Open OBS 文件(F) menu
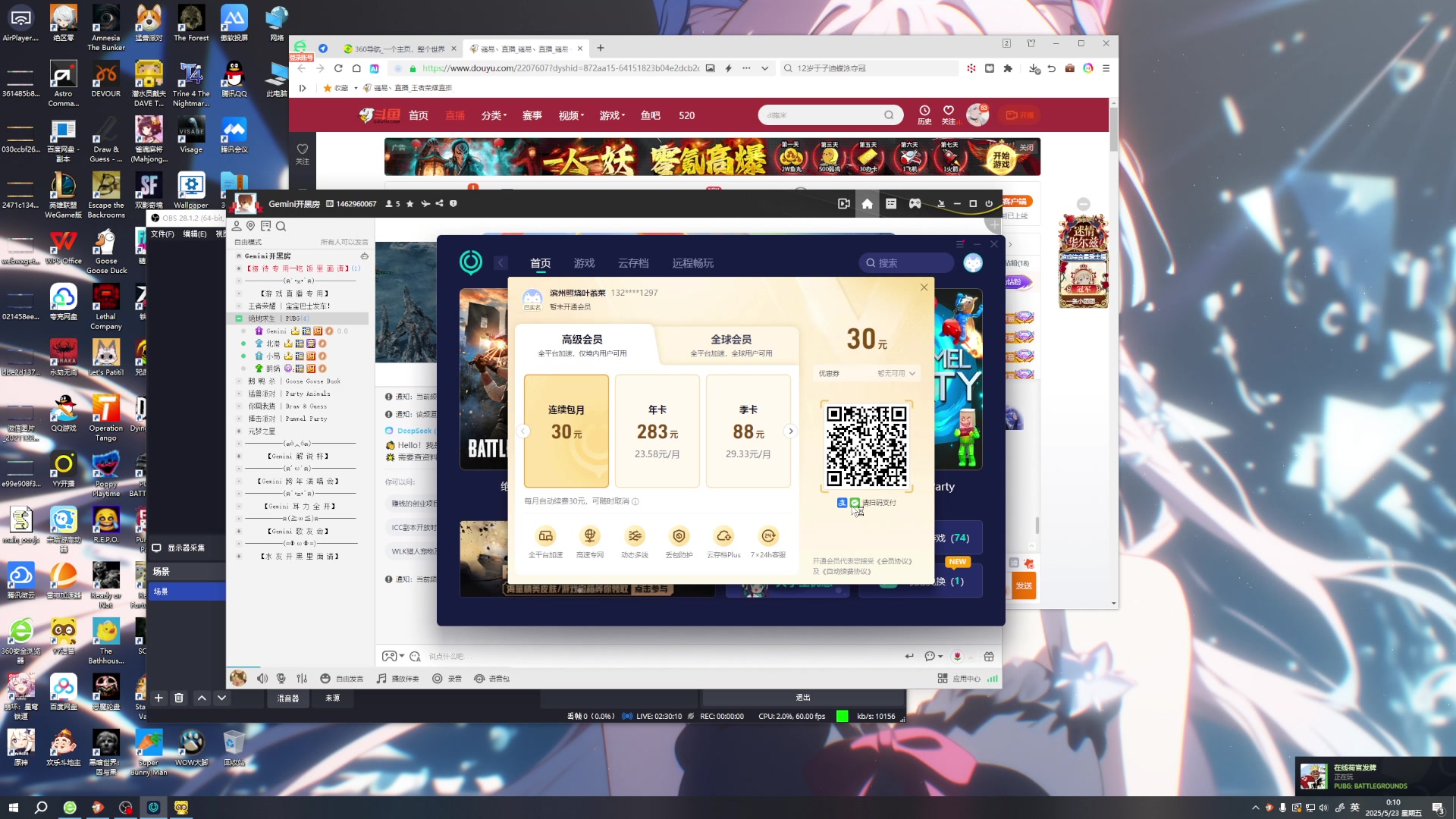This screenshot has width=1456, height=819. pos(162,234)
